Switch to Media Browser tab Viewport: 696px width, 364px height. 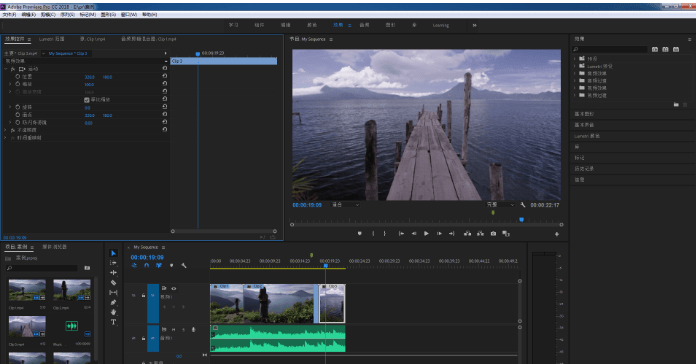click(54, 247)
